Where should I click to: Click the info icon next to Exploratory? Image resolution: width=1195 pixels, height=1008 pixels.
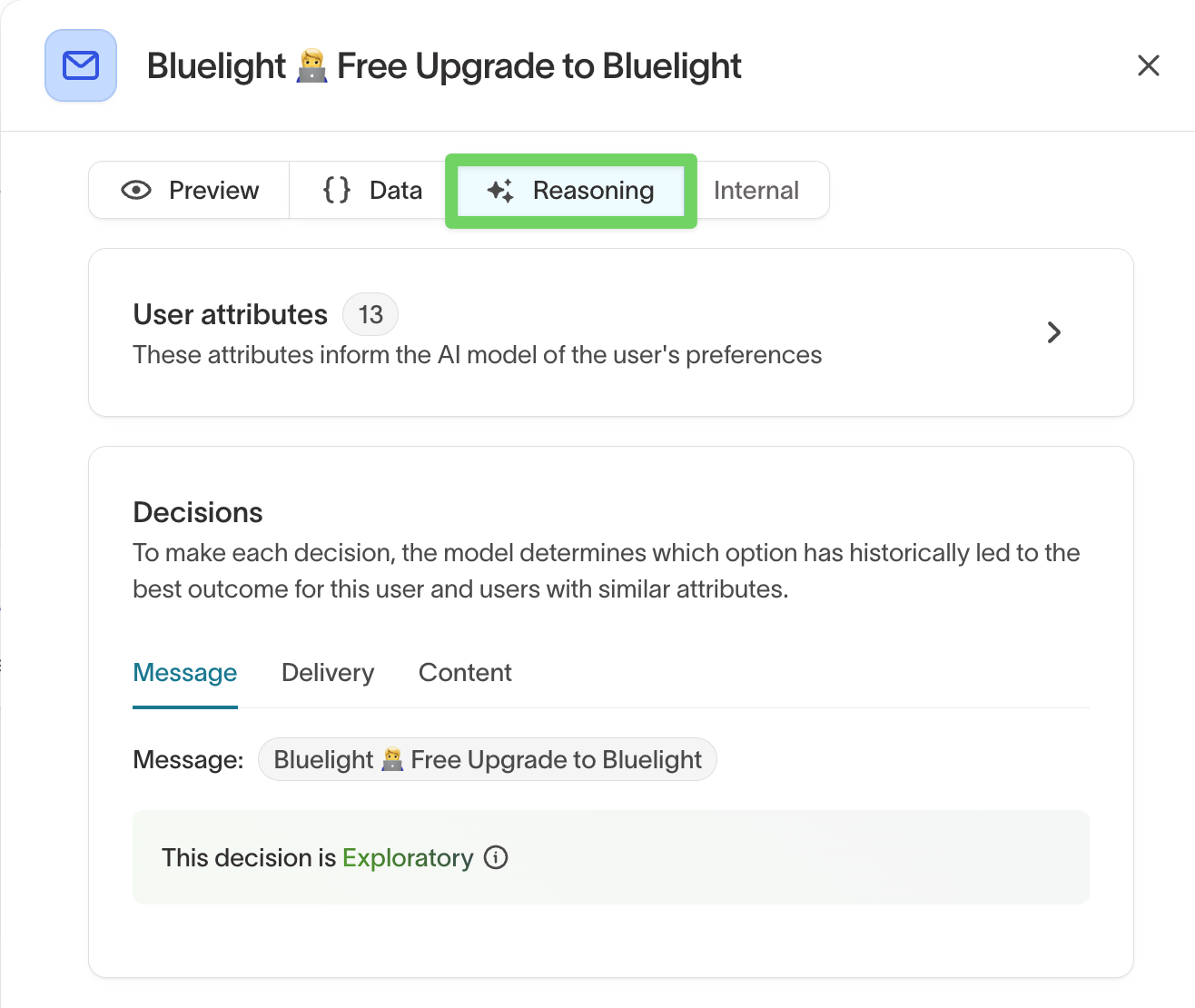click(x=496, y=857)
